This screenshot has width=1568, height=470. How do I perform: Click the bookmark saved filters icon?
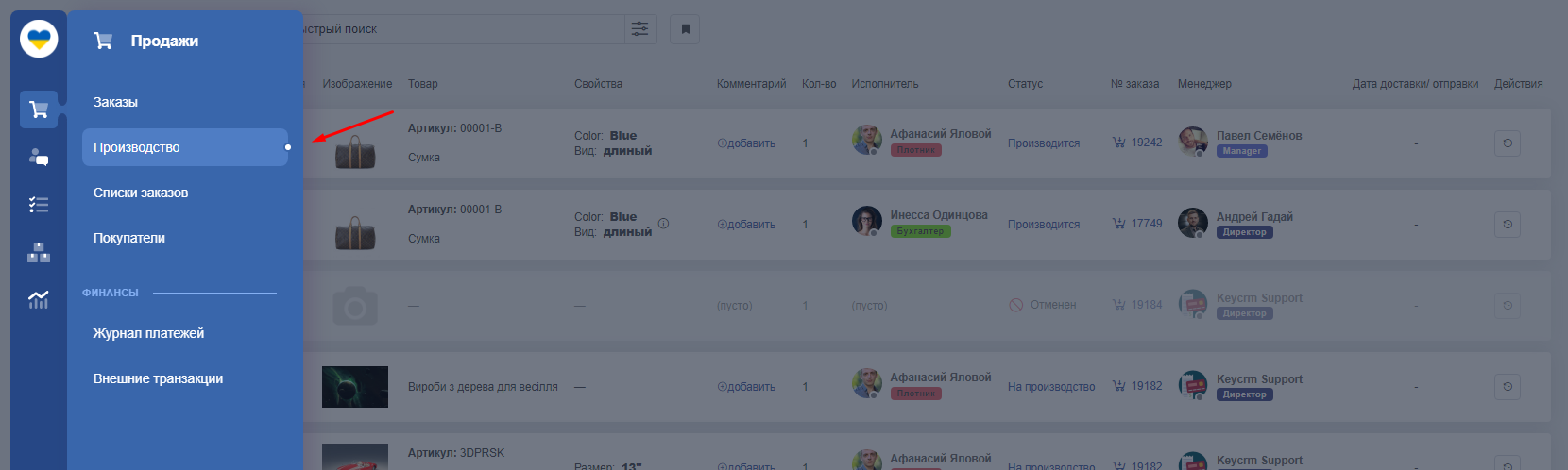[685, 29]
